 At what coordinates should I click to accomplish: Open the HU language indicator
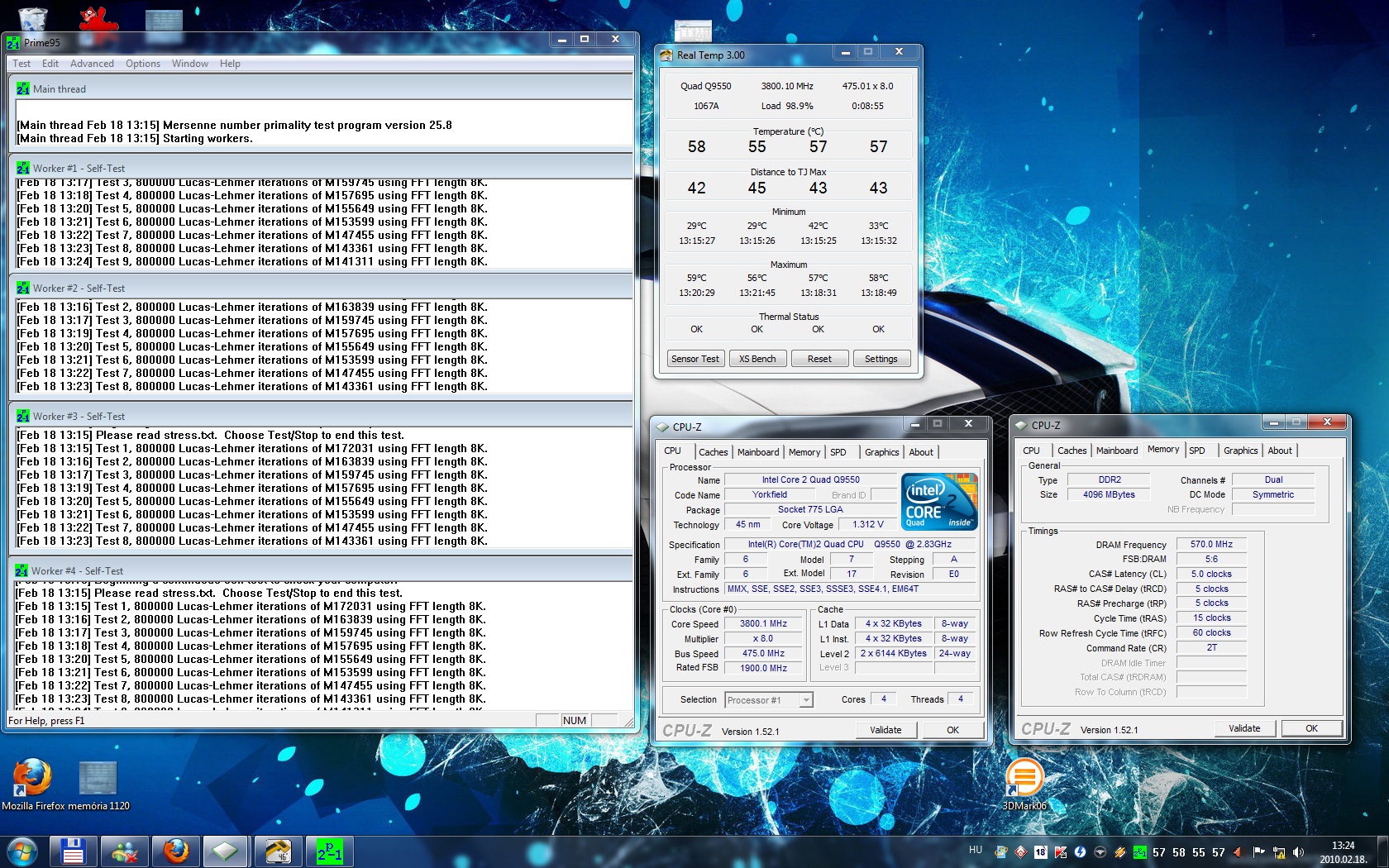tap(976, 850)
